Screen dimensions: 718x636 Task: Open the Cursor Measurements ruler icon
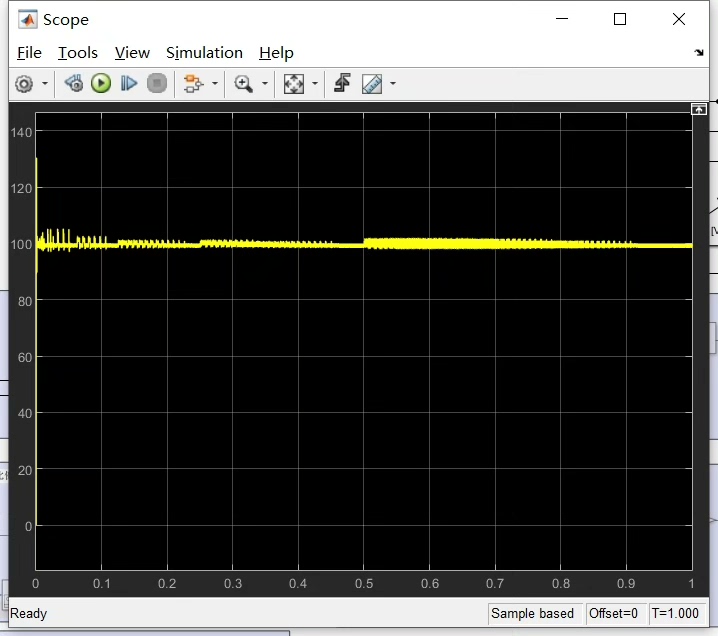[372, 84]
